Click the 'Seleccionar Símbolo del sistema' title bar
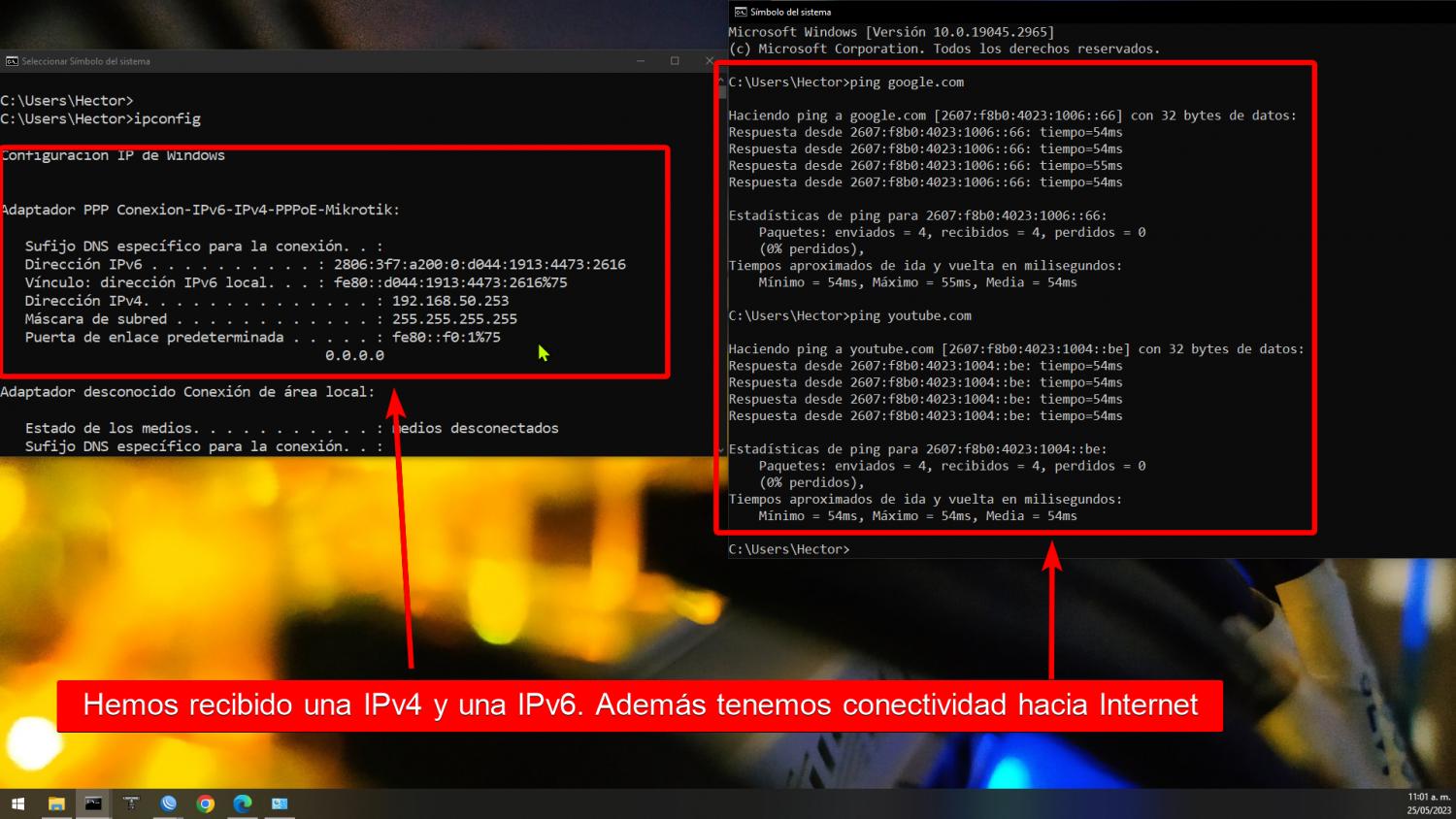1456x819 pixels. pyautogui.click(x=291, y=61)
